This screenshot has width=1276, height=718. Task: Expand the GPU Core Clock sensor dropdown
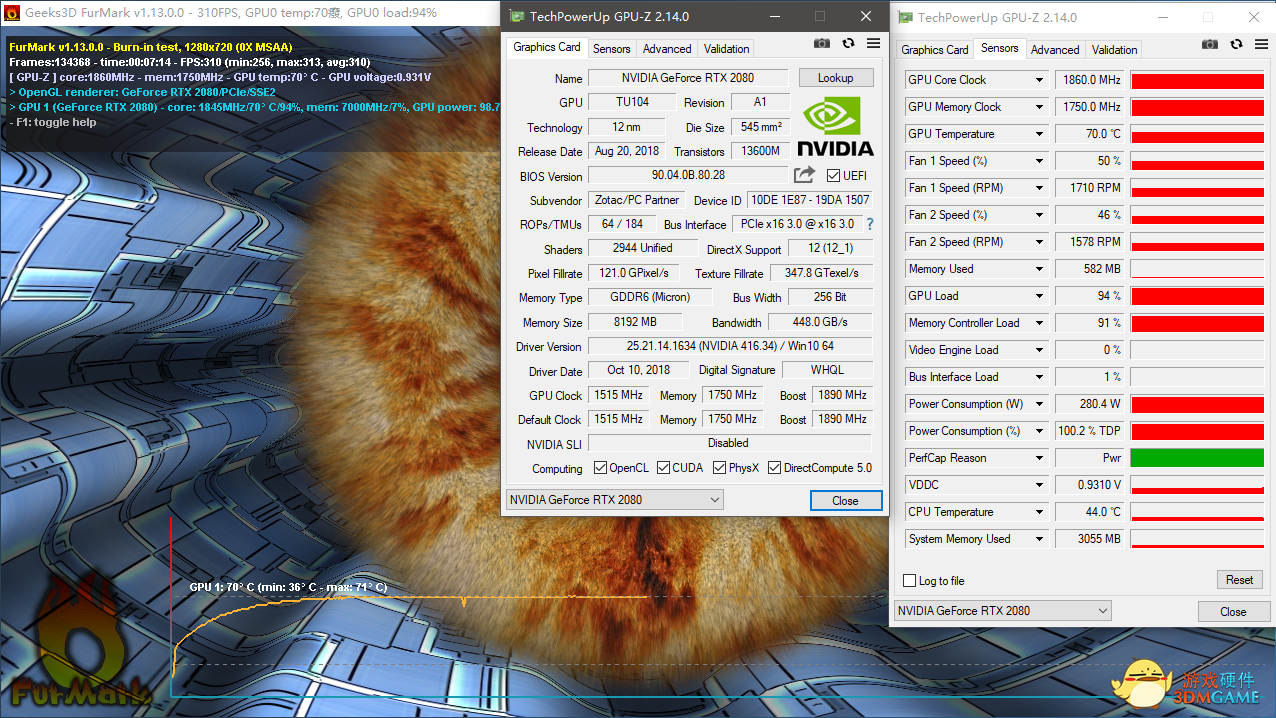click(x=1039, y=80)
